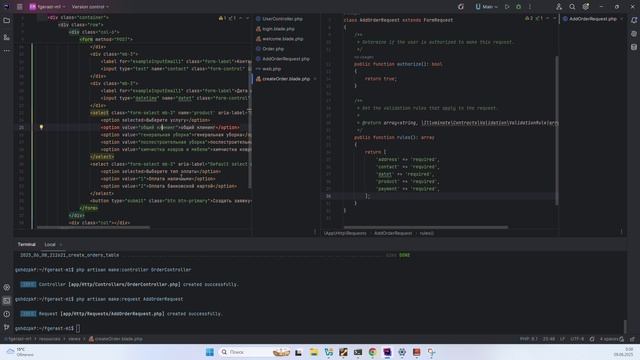Switch to the web.php tab
This screenshot has width=640, height=360.
coord(271,69)
